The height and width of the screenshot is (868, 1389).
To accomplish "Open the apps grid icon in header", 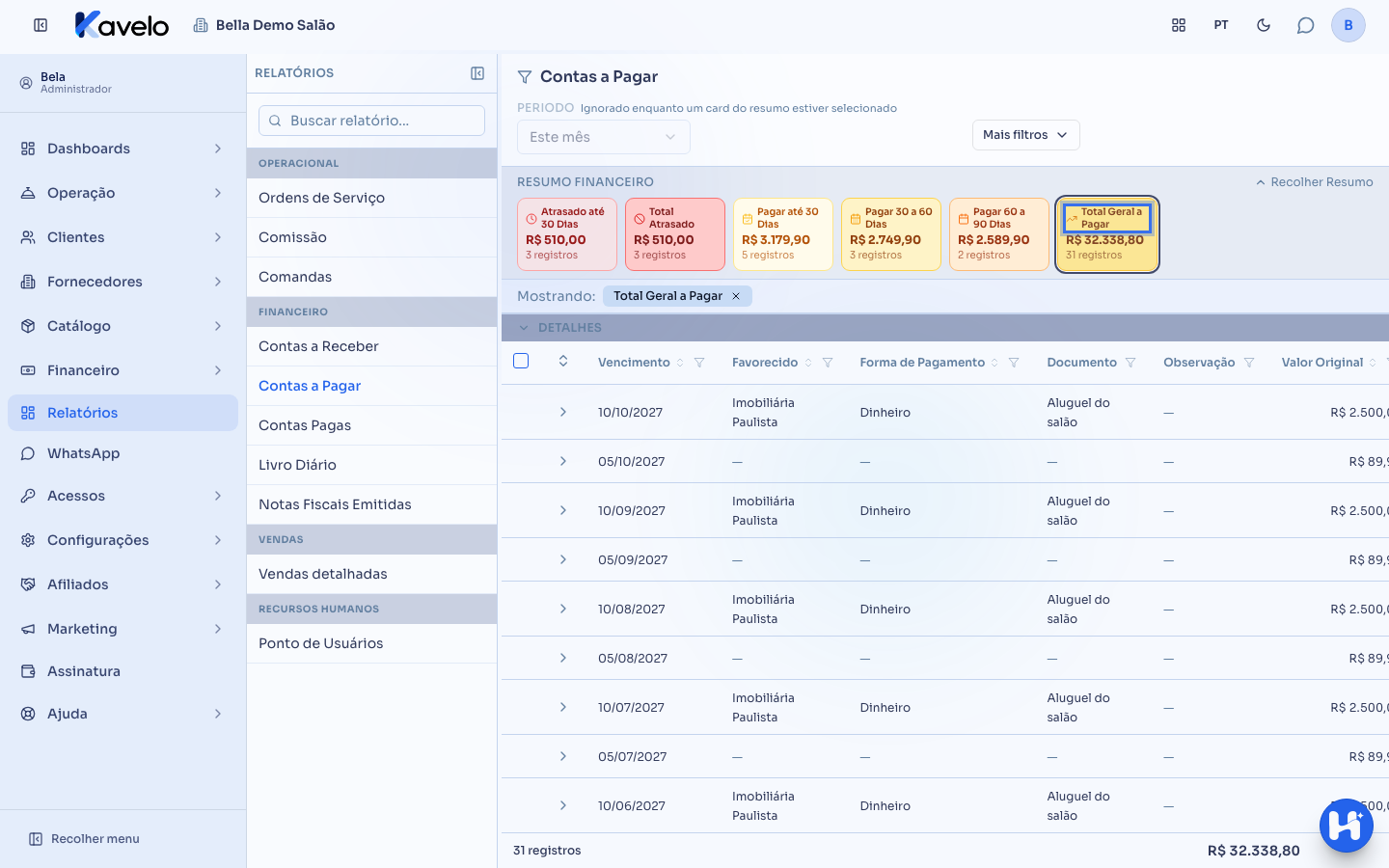I will [x=1179, y=25].
